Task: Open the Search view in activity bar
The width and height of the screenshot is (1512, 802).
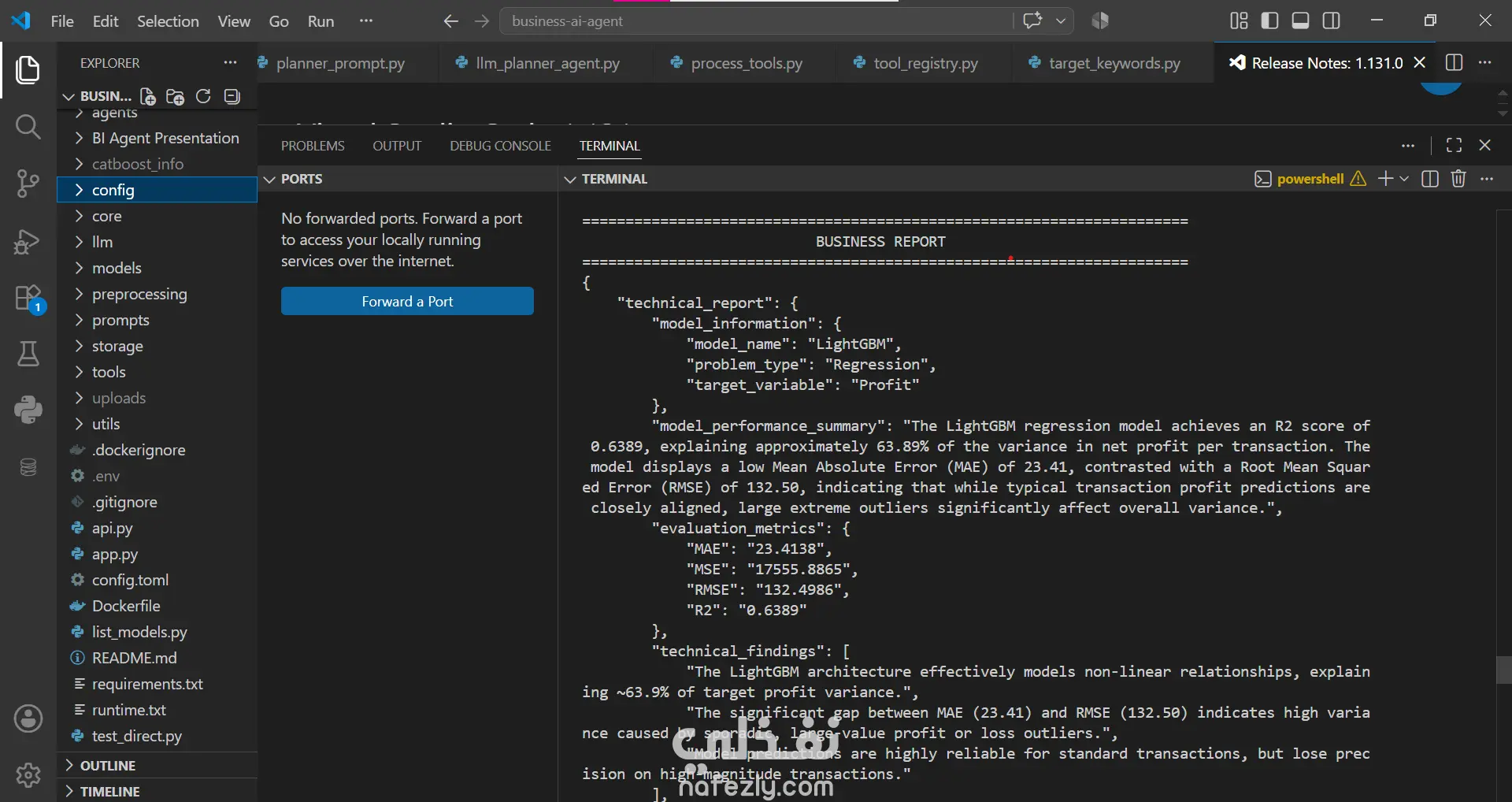Action: (x=28, y=127)
